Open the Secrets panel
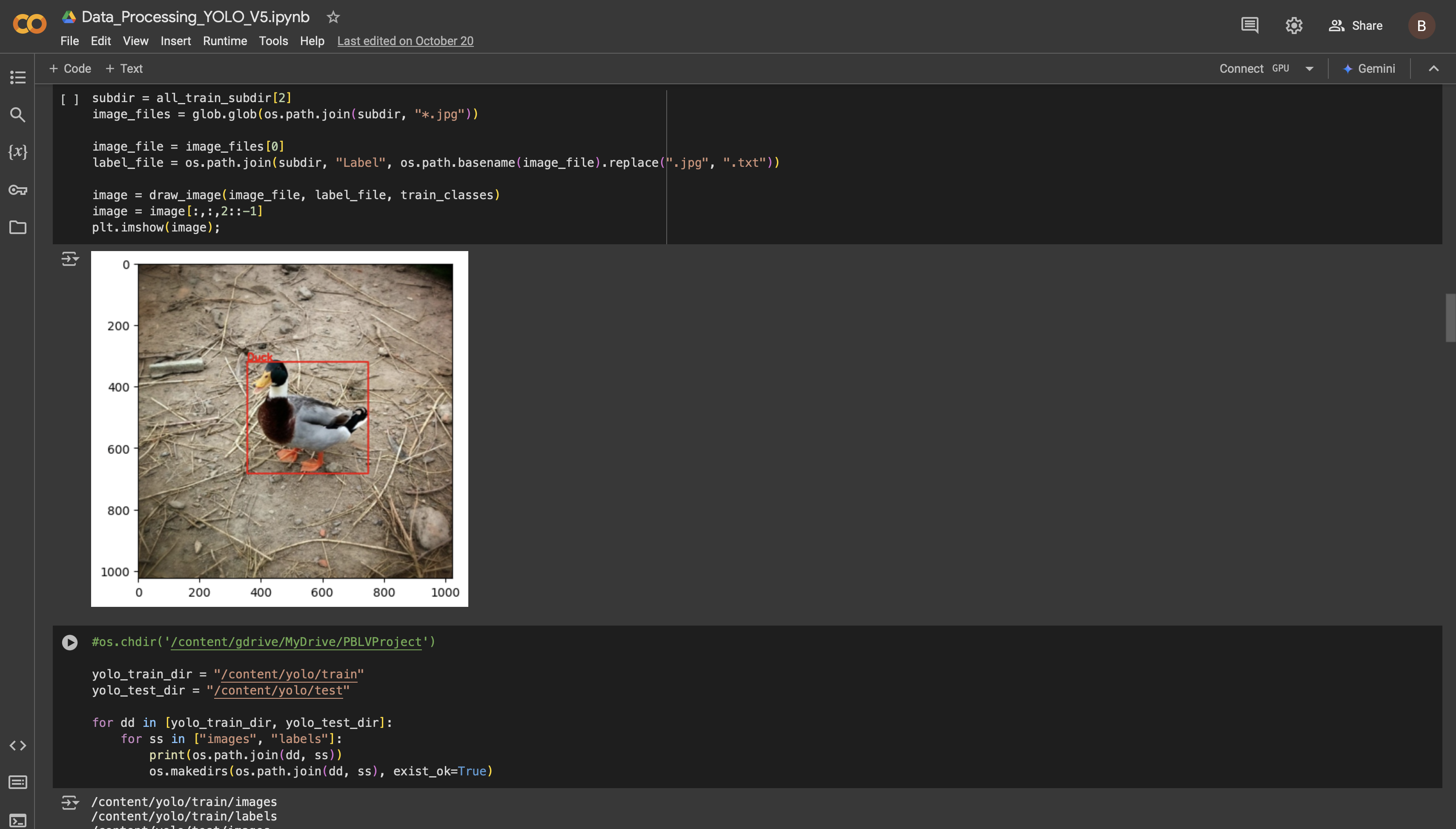 click(x=17, y=190)
